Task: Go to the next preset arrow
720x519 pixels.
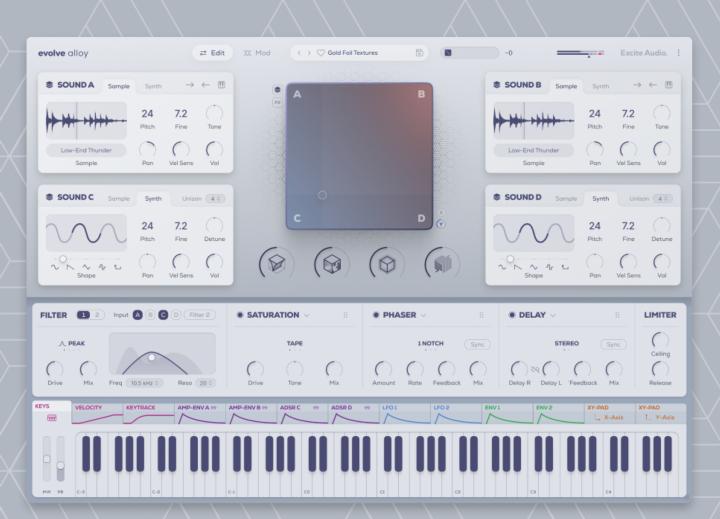Action: pos(309,53)
